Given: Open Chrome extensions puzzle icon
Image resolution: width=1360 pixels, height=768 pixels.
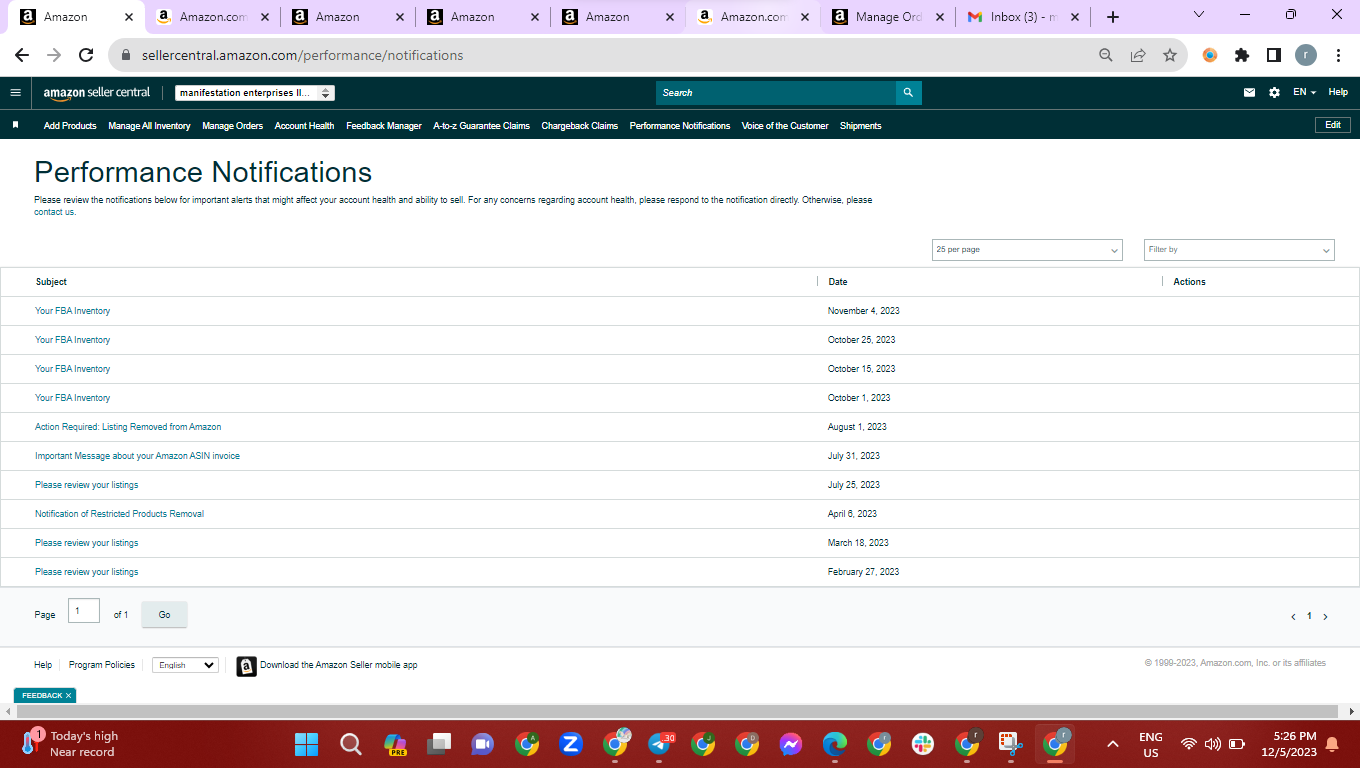Looking at the screenshot, I should click(1242, 56).
